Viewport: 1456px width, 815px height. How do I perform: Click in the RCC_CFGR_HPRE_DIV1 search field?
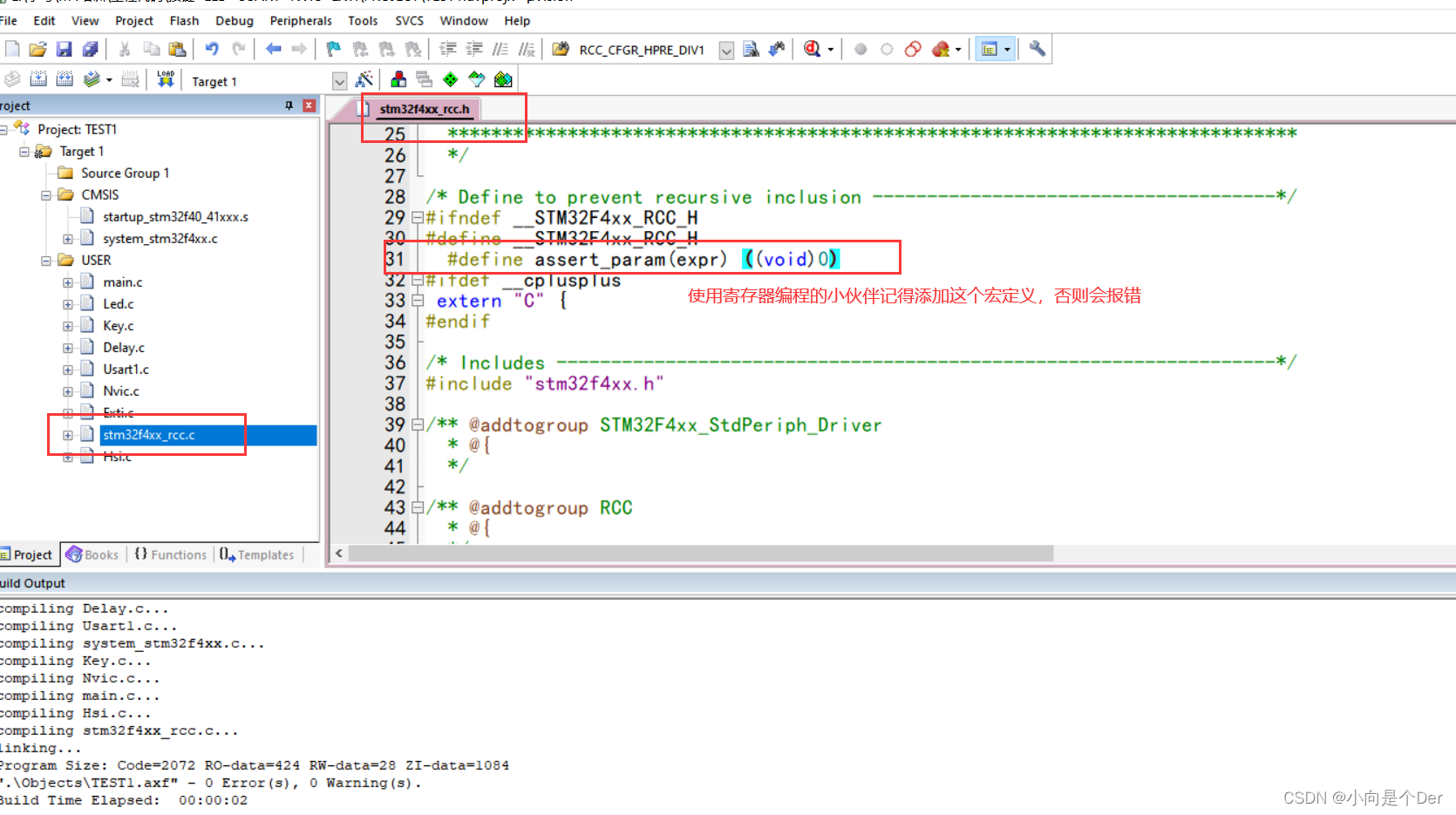point(646,51)
